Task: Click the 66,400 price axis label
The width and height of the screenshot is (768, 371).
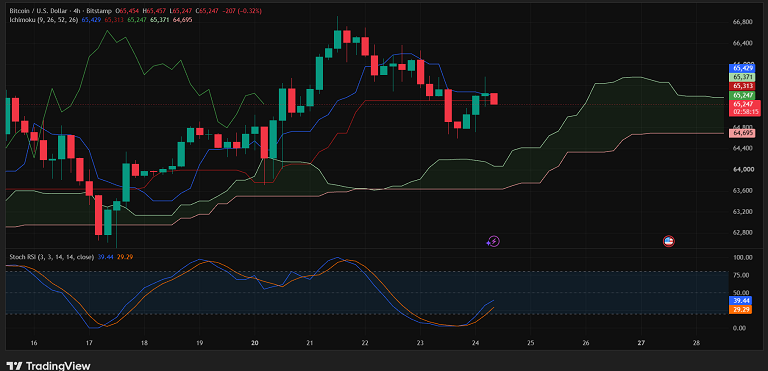Action: pos(743,43)
